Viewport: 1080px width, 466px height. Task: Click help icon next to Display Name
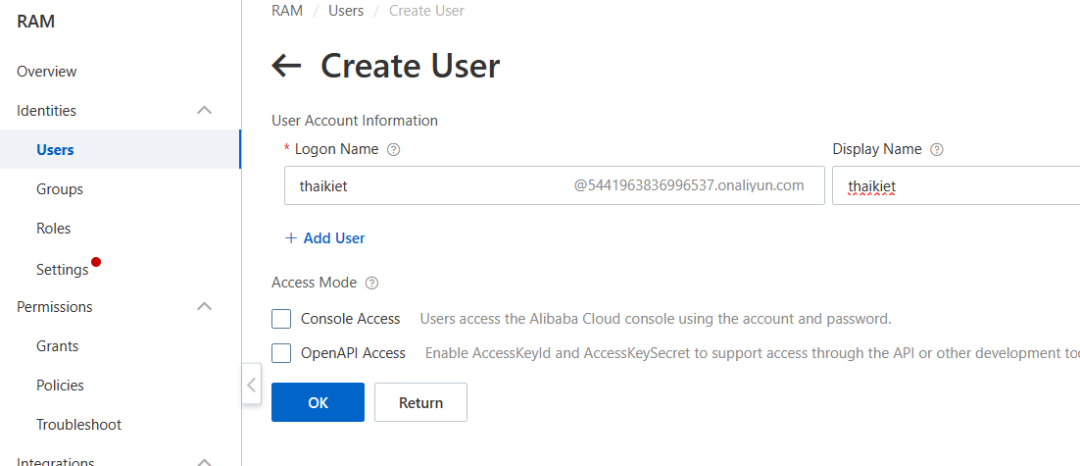click(x=936, y=150)
